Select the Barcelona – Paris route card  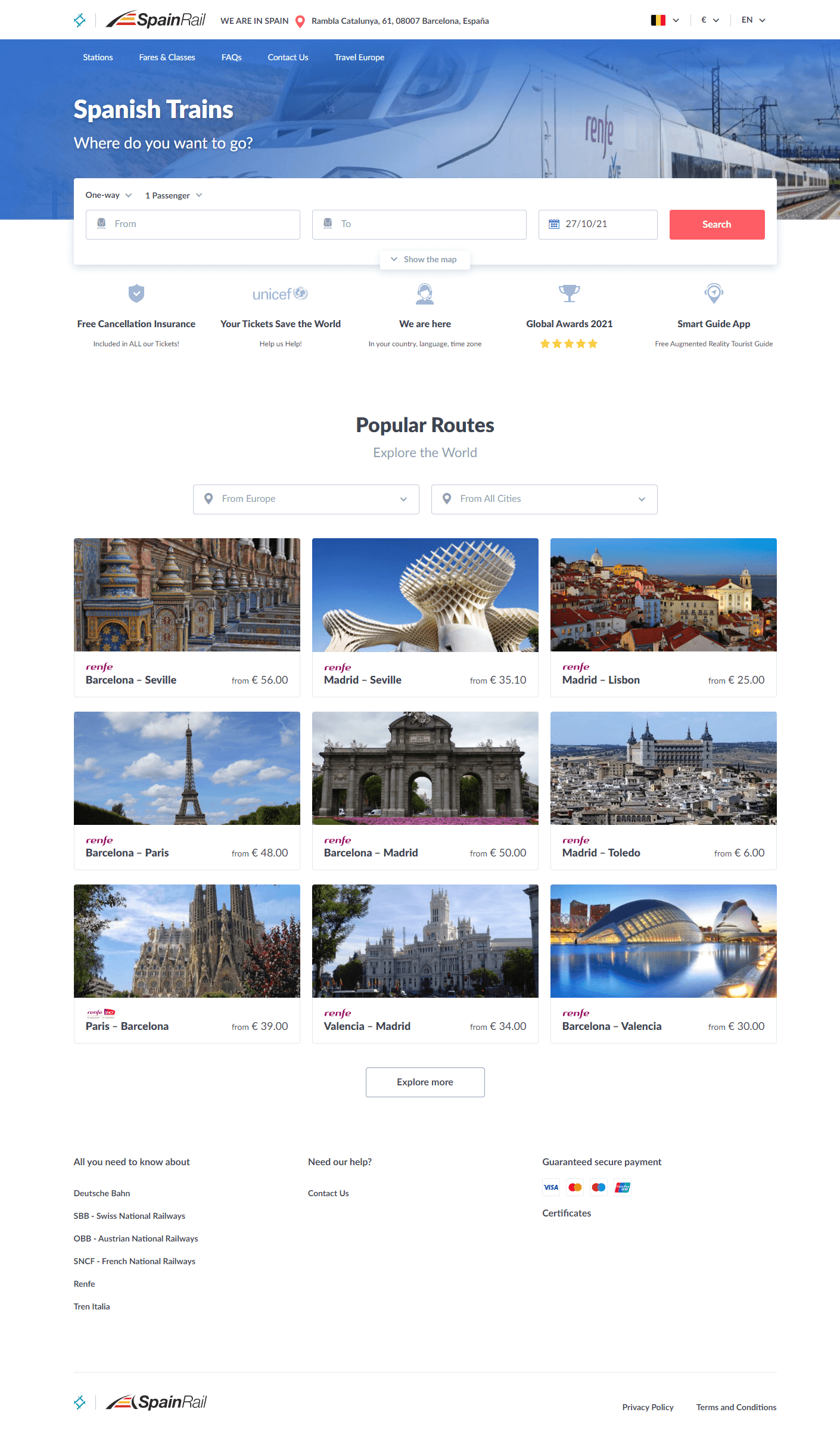(x=186, y=790)
